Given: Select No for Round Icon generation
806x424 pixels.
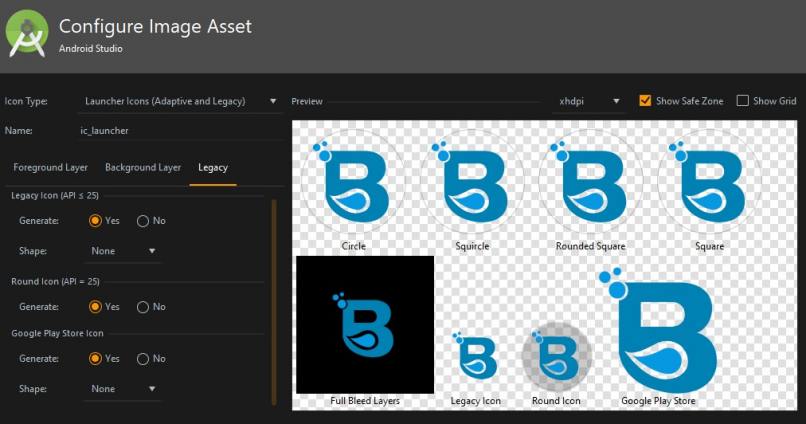Looking at the screenshot, I should pos(143,307).
